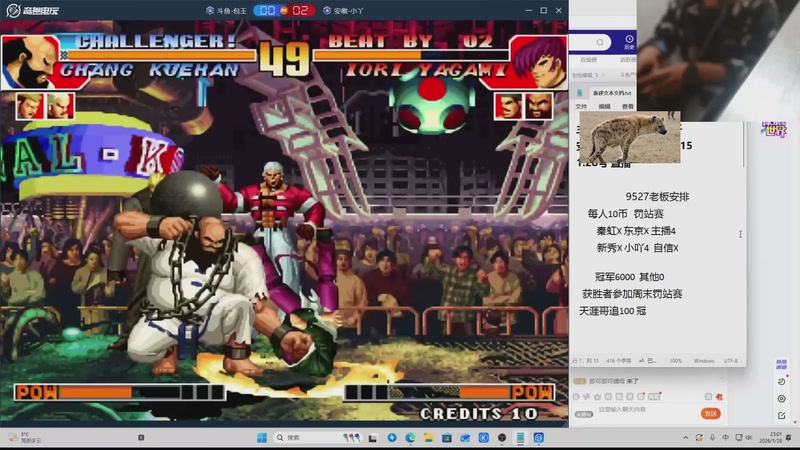Viewport: 800px width, 450px height.
Task: Click the edit/share square icon in sidebar
Action: click(782, 415)
